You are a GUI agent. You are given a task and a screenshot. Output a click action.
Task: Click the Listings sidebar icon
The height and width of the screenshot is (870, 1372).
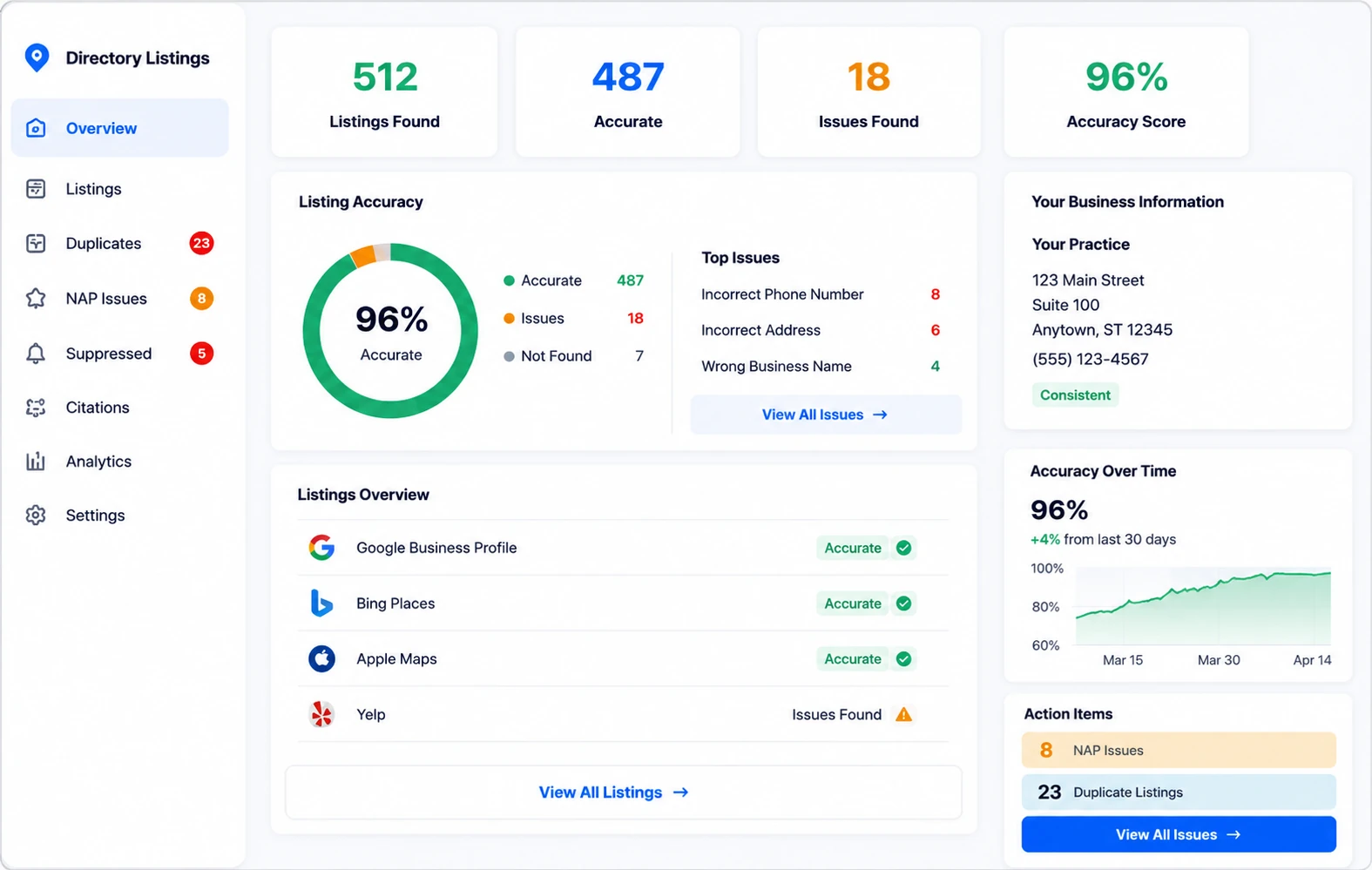tap(36, 189)
